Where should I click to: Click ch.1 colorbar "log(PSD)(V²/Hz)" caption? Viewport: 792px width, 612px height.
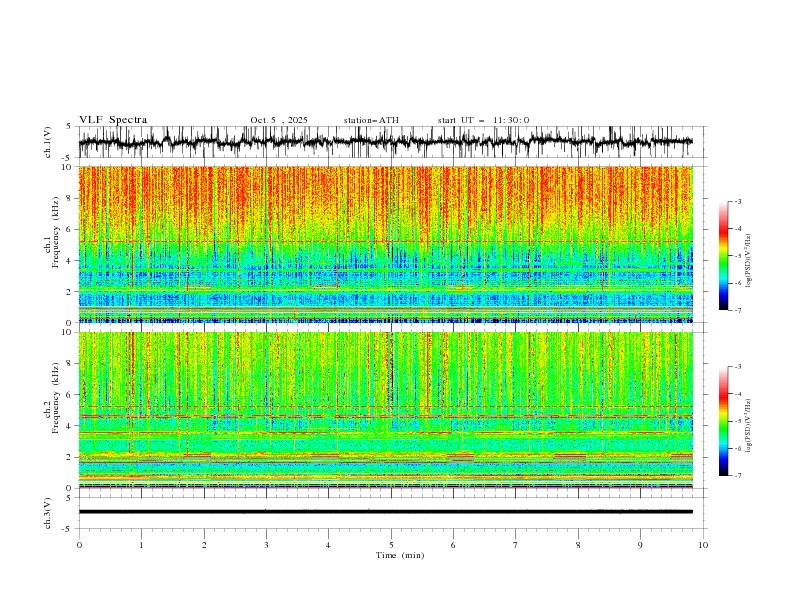point(749,261)
